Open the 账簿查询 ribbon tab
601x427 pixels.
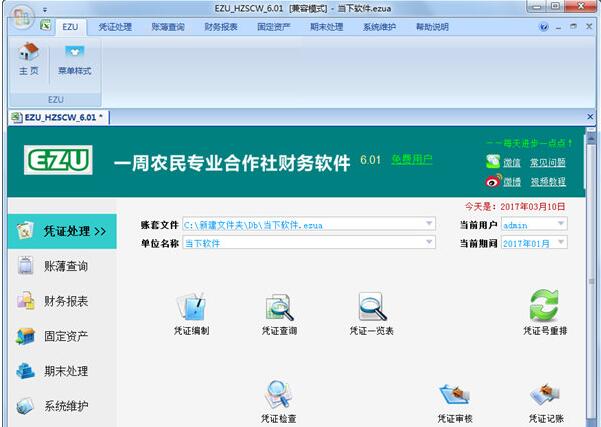[x=168, y=27]
